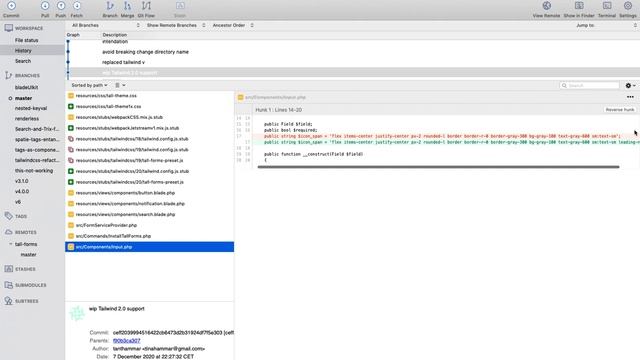The width and height of the screenshot is (640, 360).
Task: Select the this-not-working branch
Action: [x=34, y=171]
